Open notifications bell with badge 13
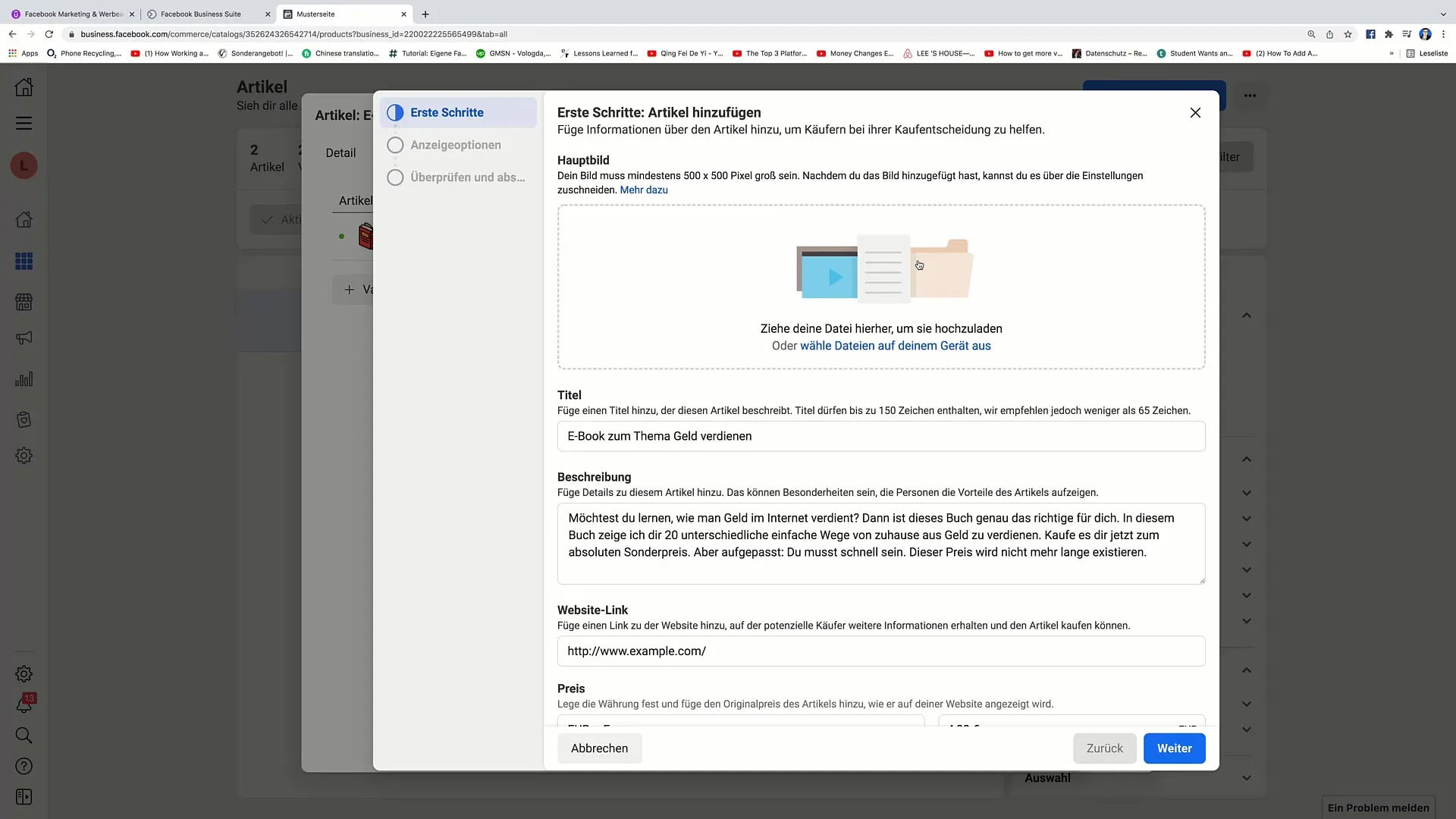1456x819 pixels. tap(24, 705)
